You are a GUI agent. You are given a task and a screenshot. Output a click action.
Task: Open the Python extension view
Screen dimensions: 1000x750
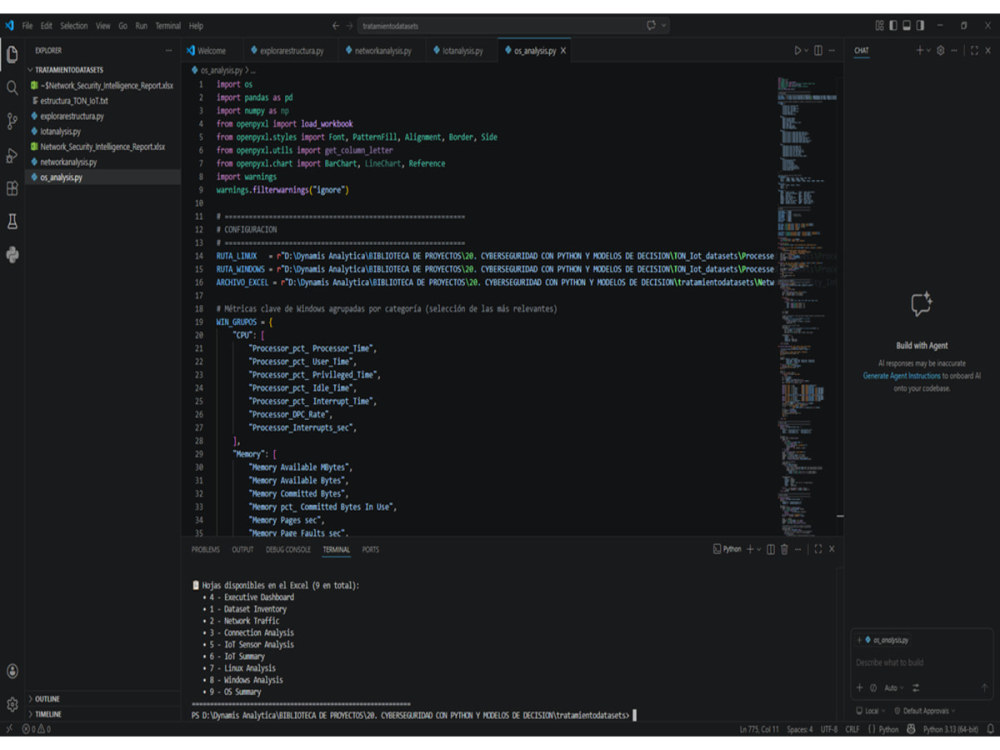coord(12,255)
